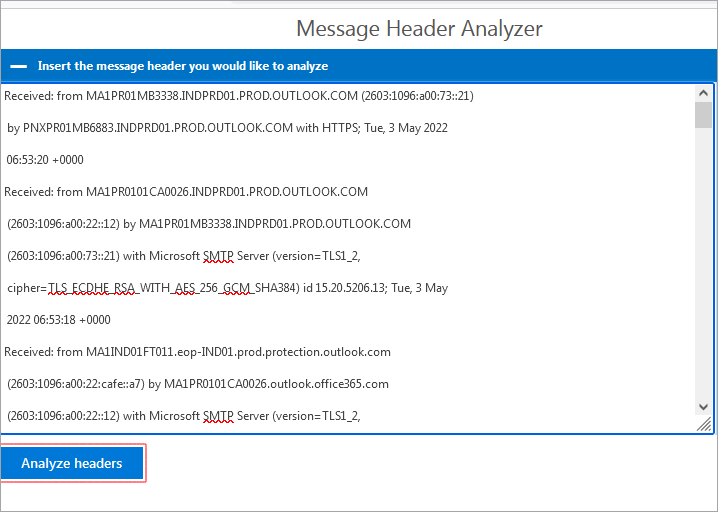Click the 'by PNXPR01MB6883' line with HTTPS
The width and height of the screenshot is (718, 512).
click(227, 128)
